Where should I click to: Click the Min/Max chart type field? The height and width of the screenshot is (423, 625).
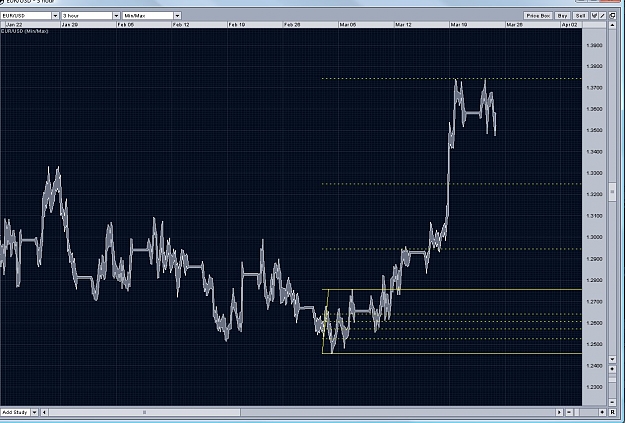pyautogui.click(x=148, y=16)
